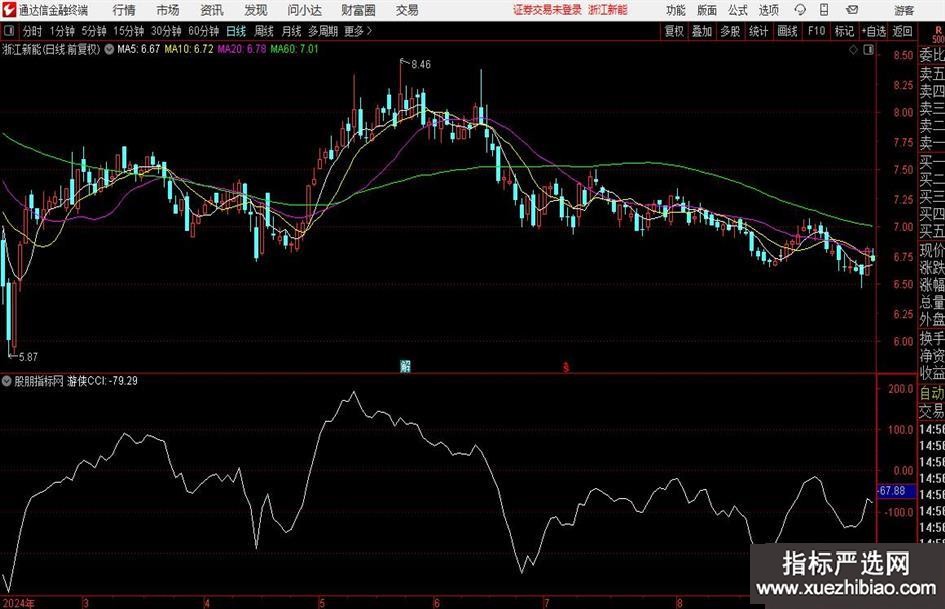Image resolution: width=945 pixels, height=609 pixels.
Task: Open the 问小达 menu
Action: (304, 10)
